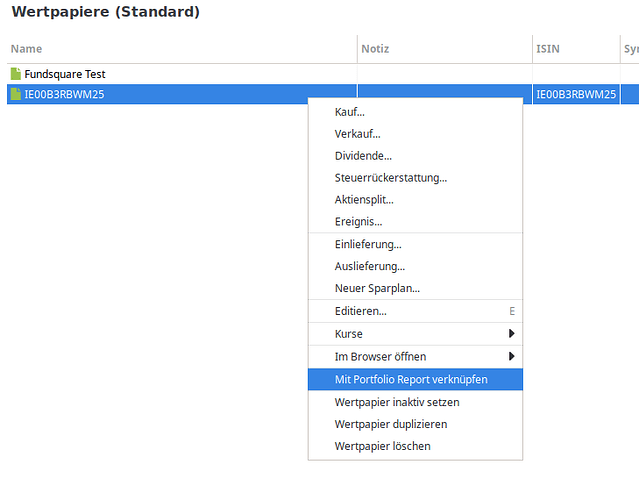Create Neuer Sparplan... from menu
The width and height of the screenshot is (639, 500).
pos(377,289)
